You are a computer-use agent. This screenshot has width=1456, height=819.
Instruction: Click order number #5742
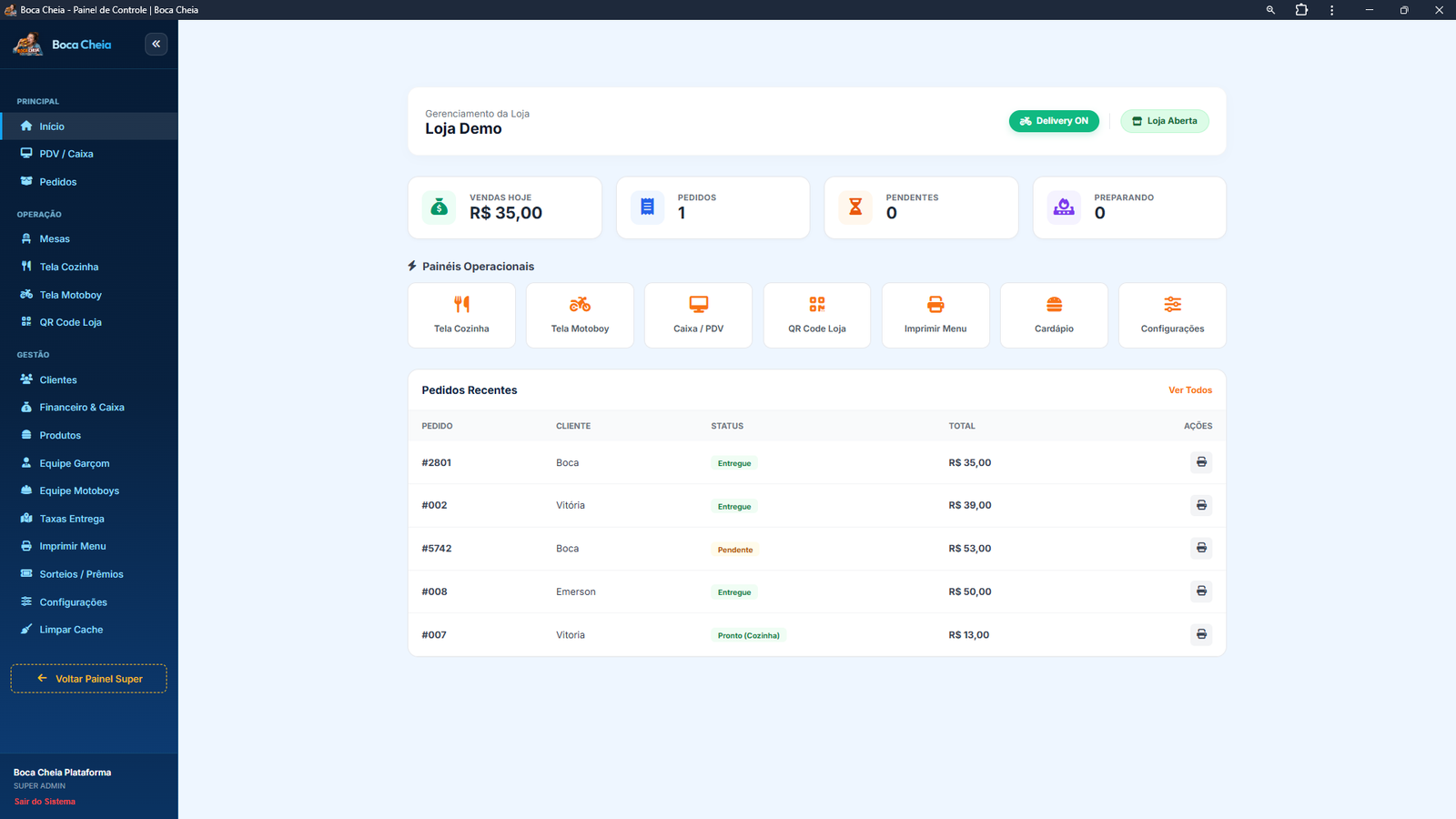click(x=437, y=549)
